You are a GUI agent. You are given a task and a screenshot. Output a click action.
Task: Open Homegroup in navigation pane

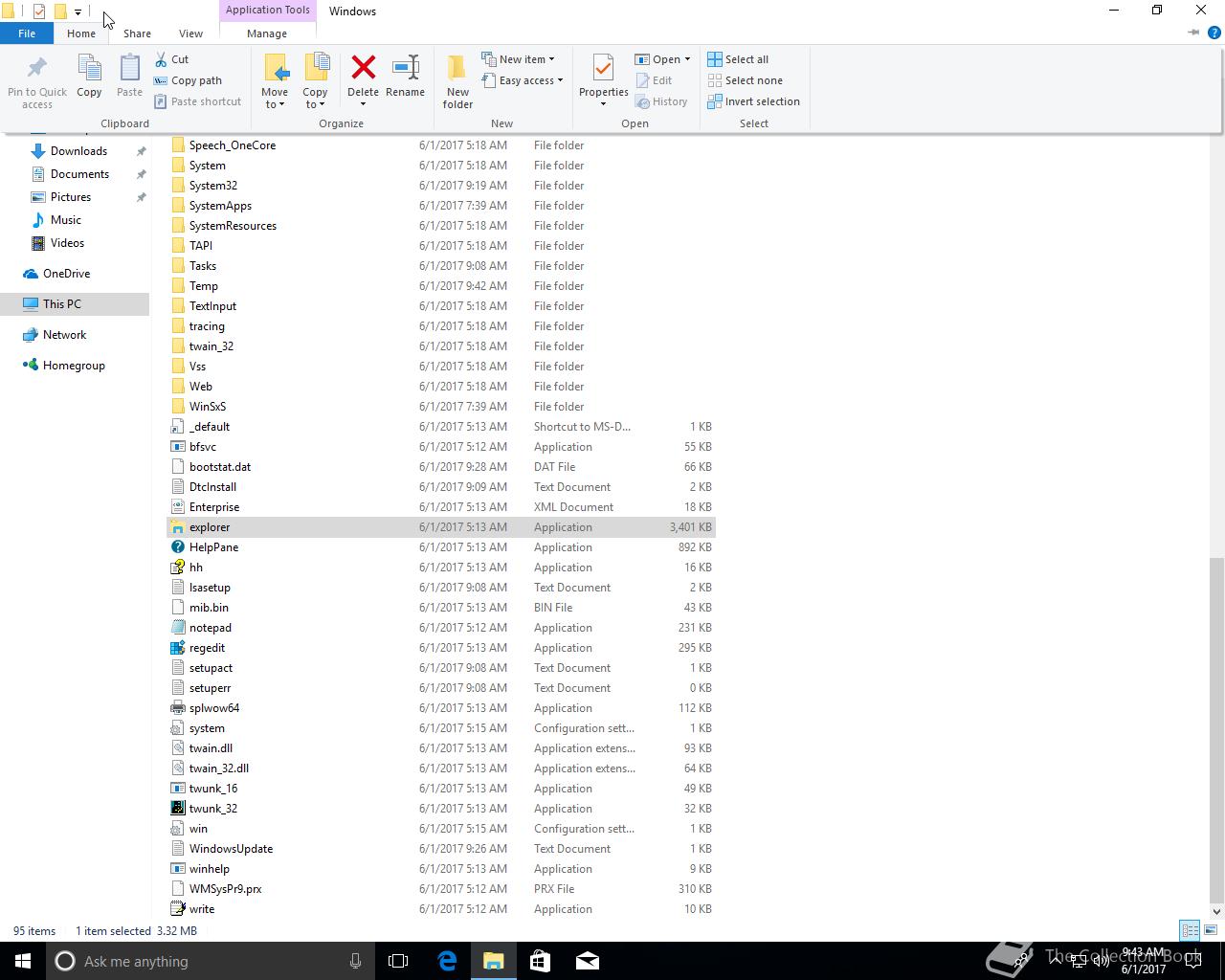[x=74, y=366]
